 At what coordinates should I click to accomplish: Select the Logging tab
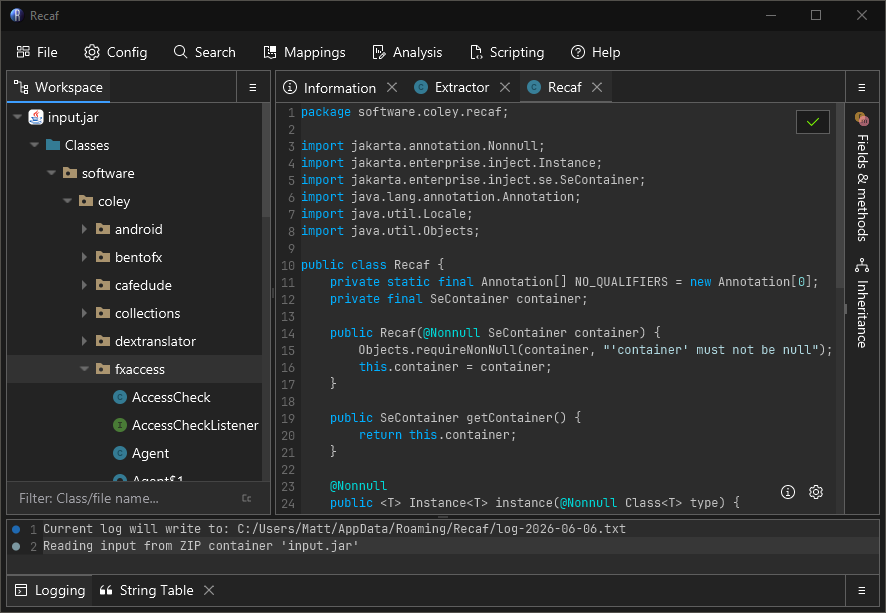(x=50, y=590)
